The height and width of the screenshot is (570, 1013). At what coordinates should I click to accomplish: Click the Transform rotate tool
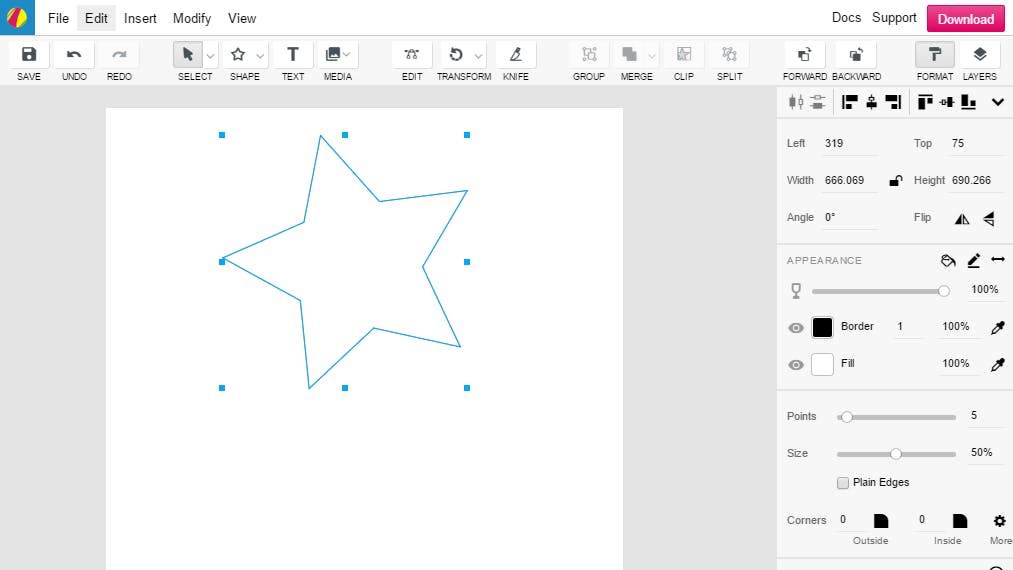[x=456, y=55]
